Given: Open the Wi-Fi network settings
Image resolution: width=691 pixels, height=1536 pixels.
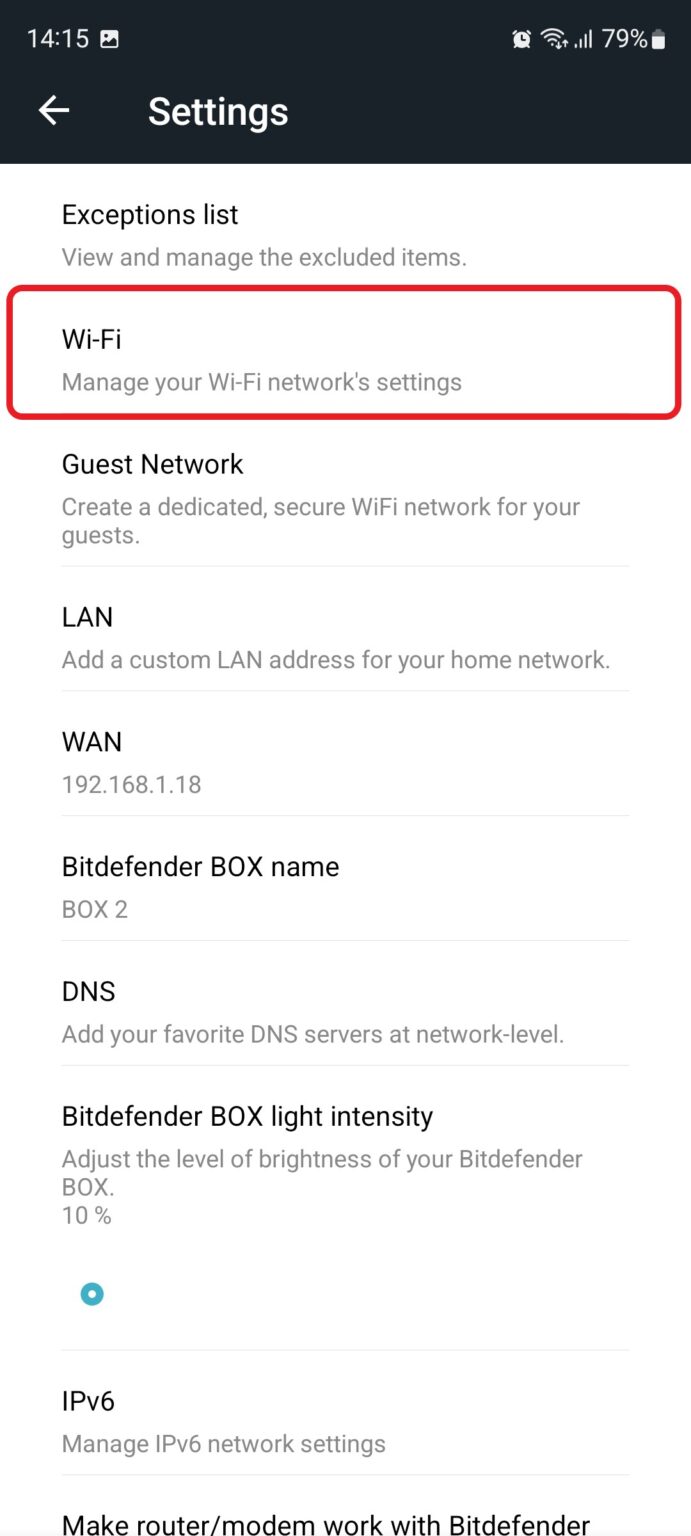Looking at the screenshot, I should 345,358.
